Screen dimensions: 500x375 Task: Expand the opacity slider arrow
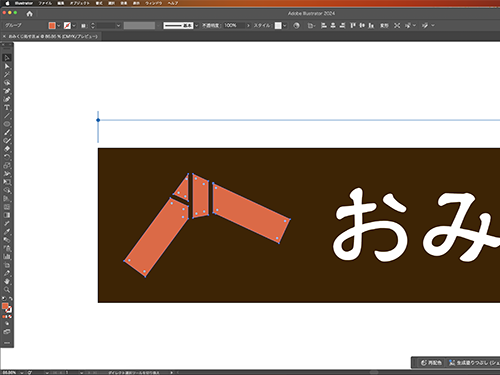click(x=248, y=26)
